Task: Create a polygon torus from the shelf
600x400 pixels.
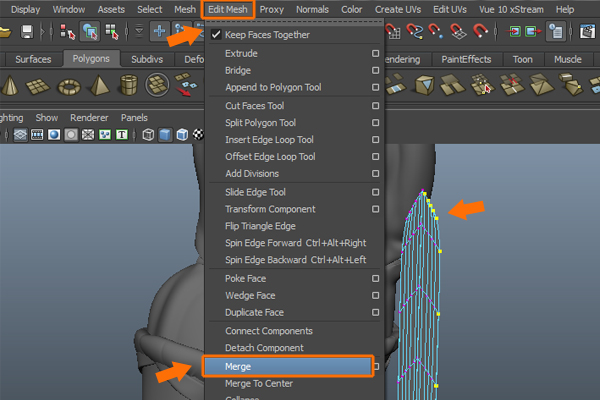Action: click(69, 87)
